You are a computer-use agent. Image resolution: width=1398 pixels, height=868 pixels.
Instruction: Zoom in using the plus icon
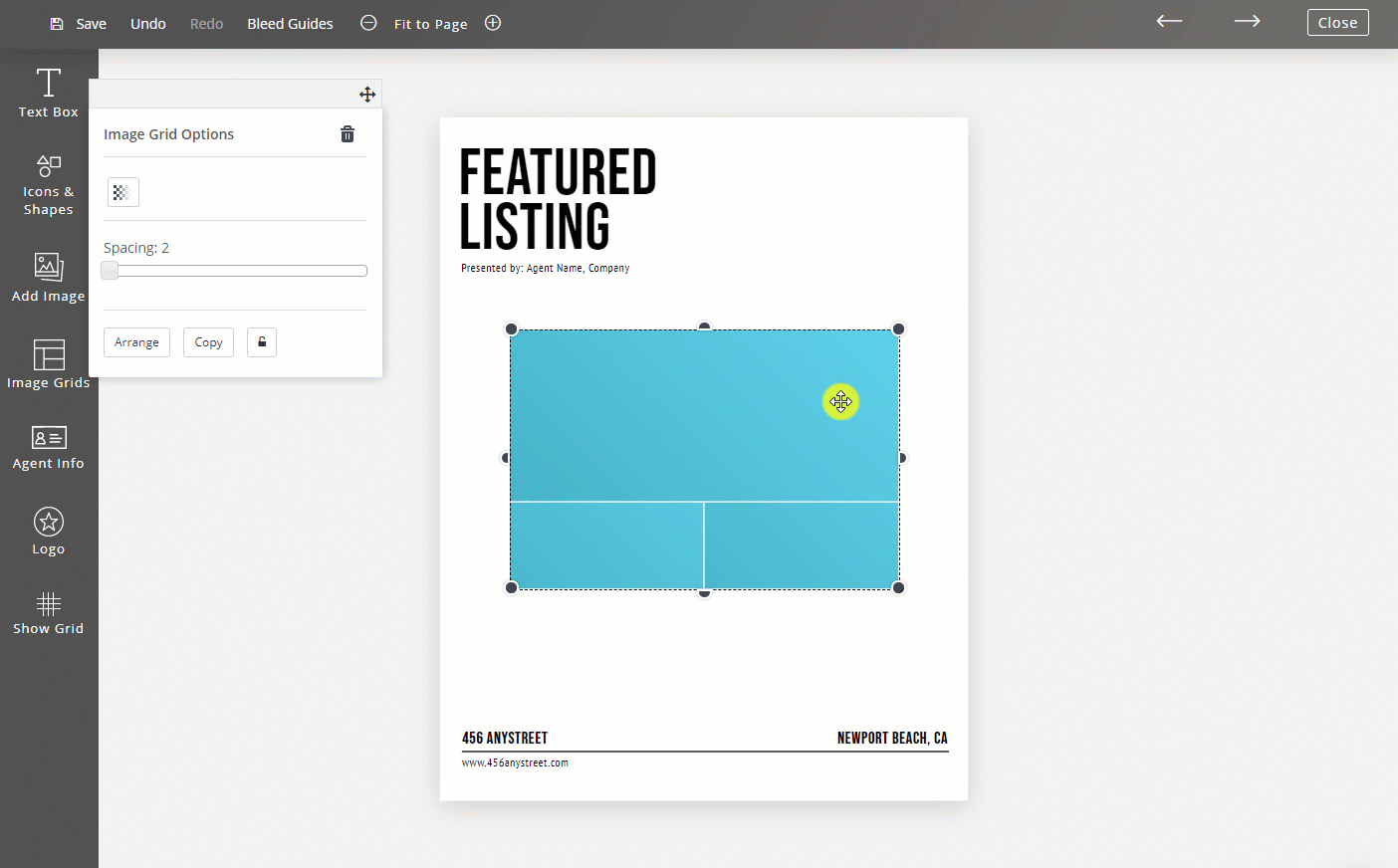(x=492, y=22)
